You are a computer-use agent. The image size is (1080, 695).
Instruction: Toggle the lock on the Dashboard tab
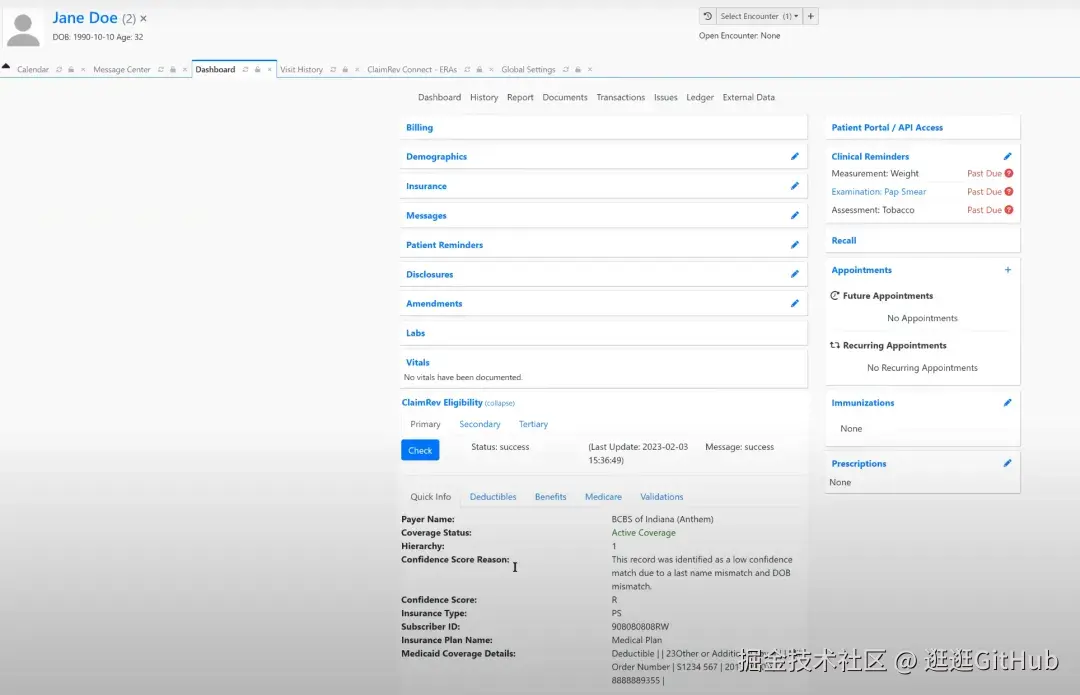point(258,70)
